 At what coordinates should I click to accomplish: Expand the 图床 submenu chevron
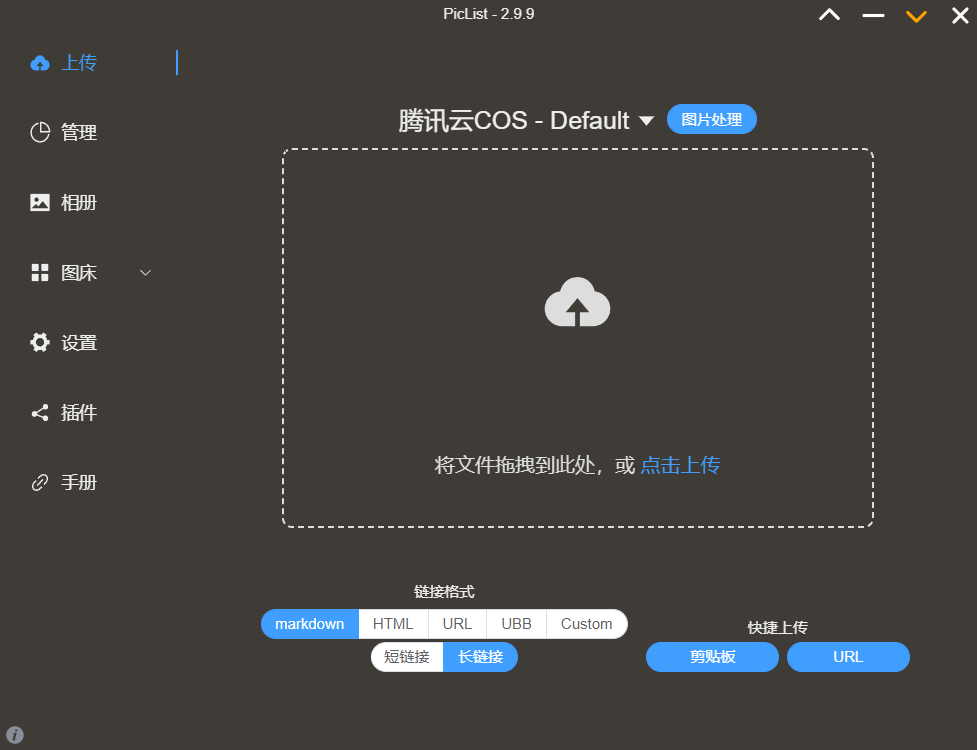click(145, 273)
